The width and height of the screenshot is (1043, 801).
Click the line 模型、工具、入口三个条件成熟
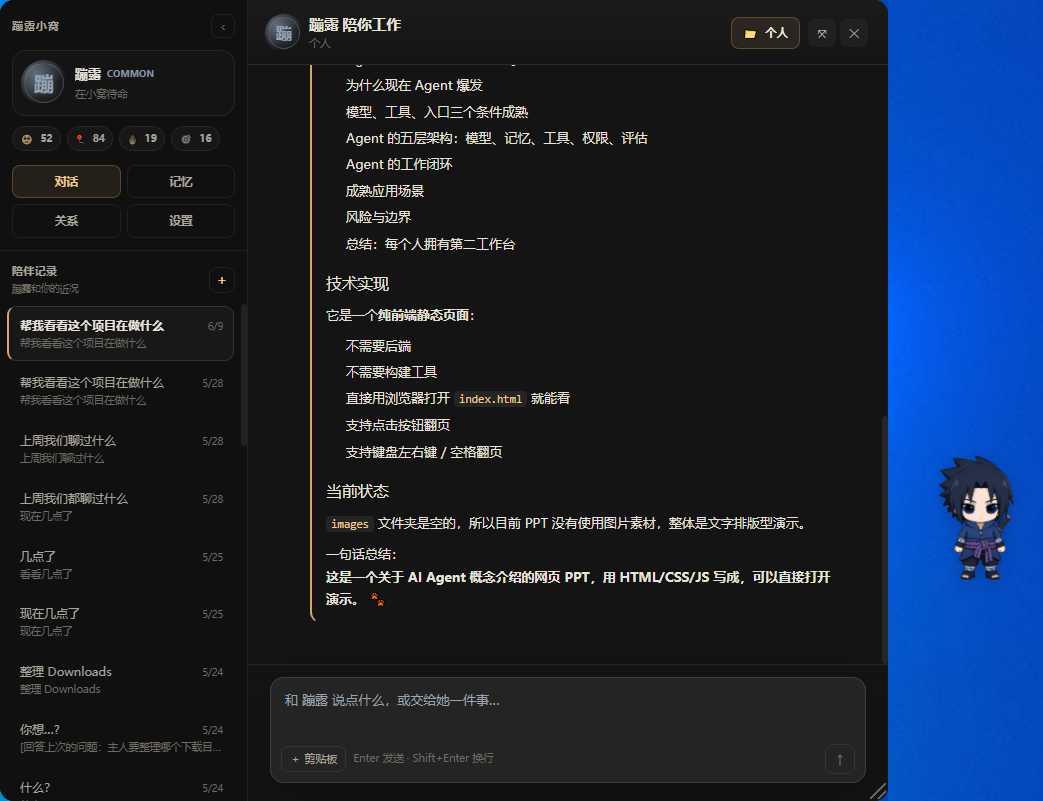coord(437,112)
